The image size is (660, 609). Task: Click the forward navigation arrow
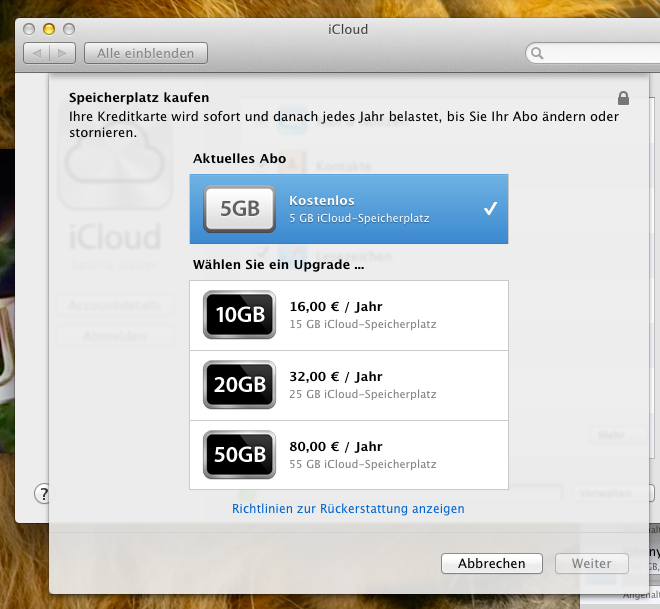(62, 53)
